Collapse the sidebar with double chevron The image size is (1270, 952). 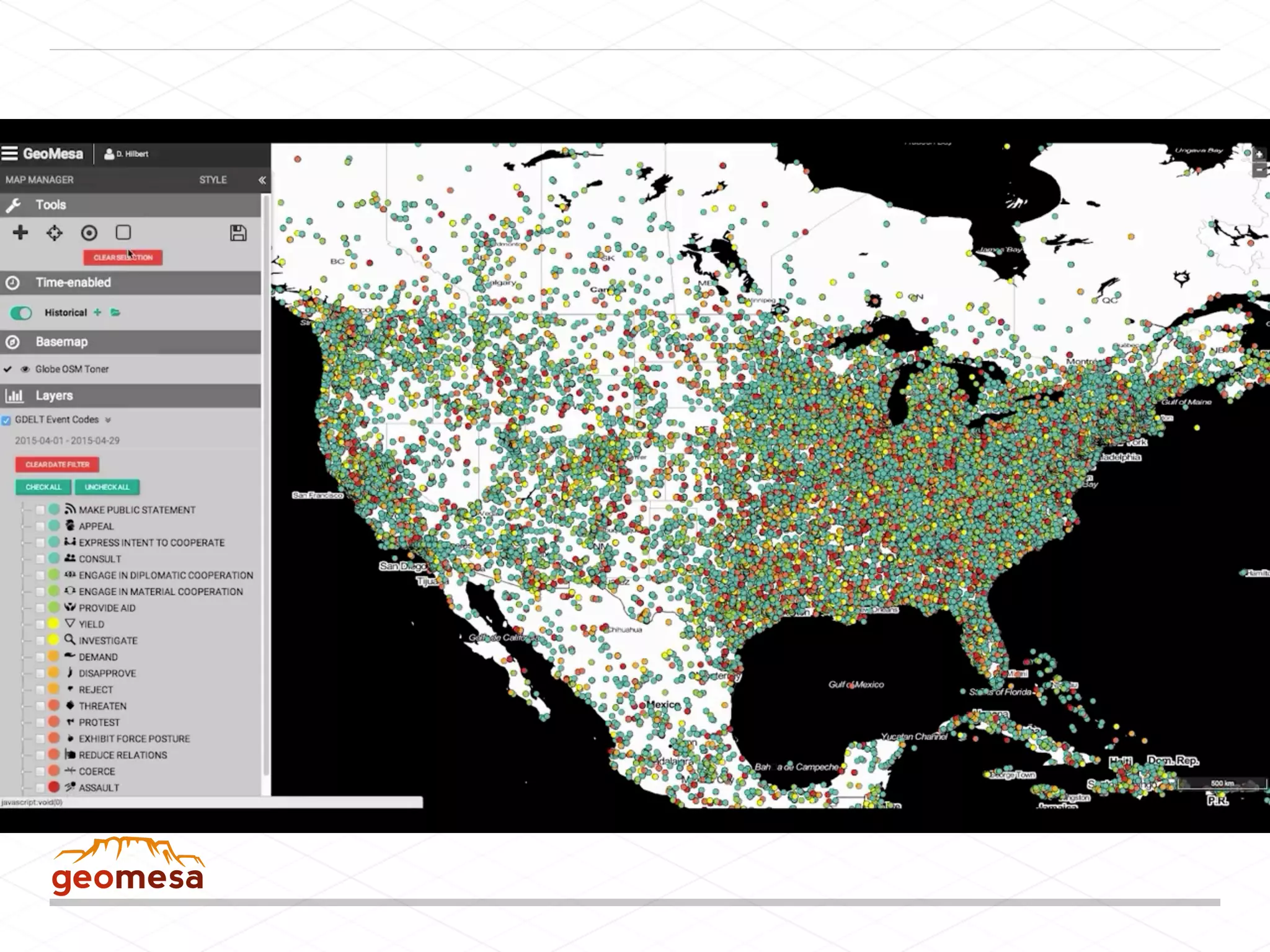click(262, 180)
